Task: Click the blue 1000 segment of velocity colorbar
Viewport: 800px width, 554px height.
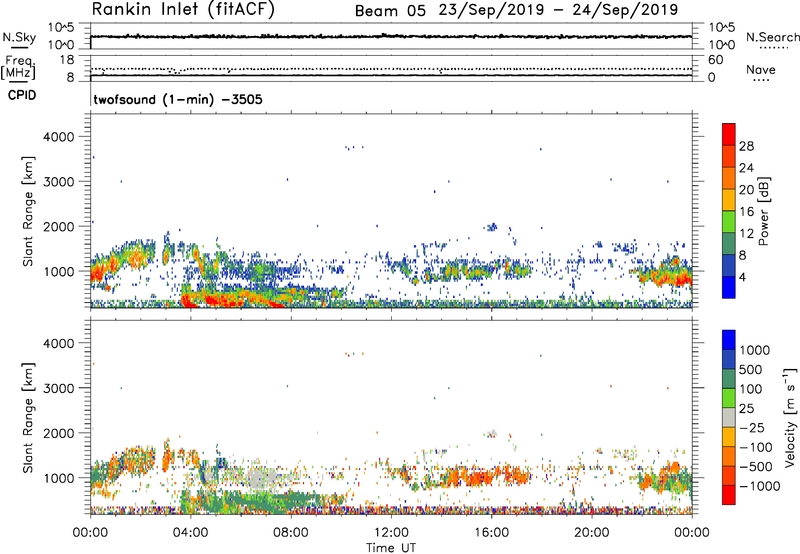Action: [729, 340]
